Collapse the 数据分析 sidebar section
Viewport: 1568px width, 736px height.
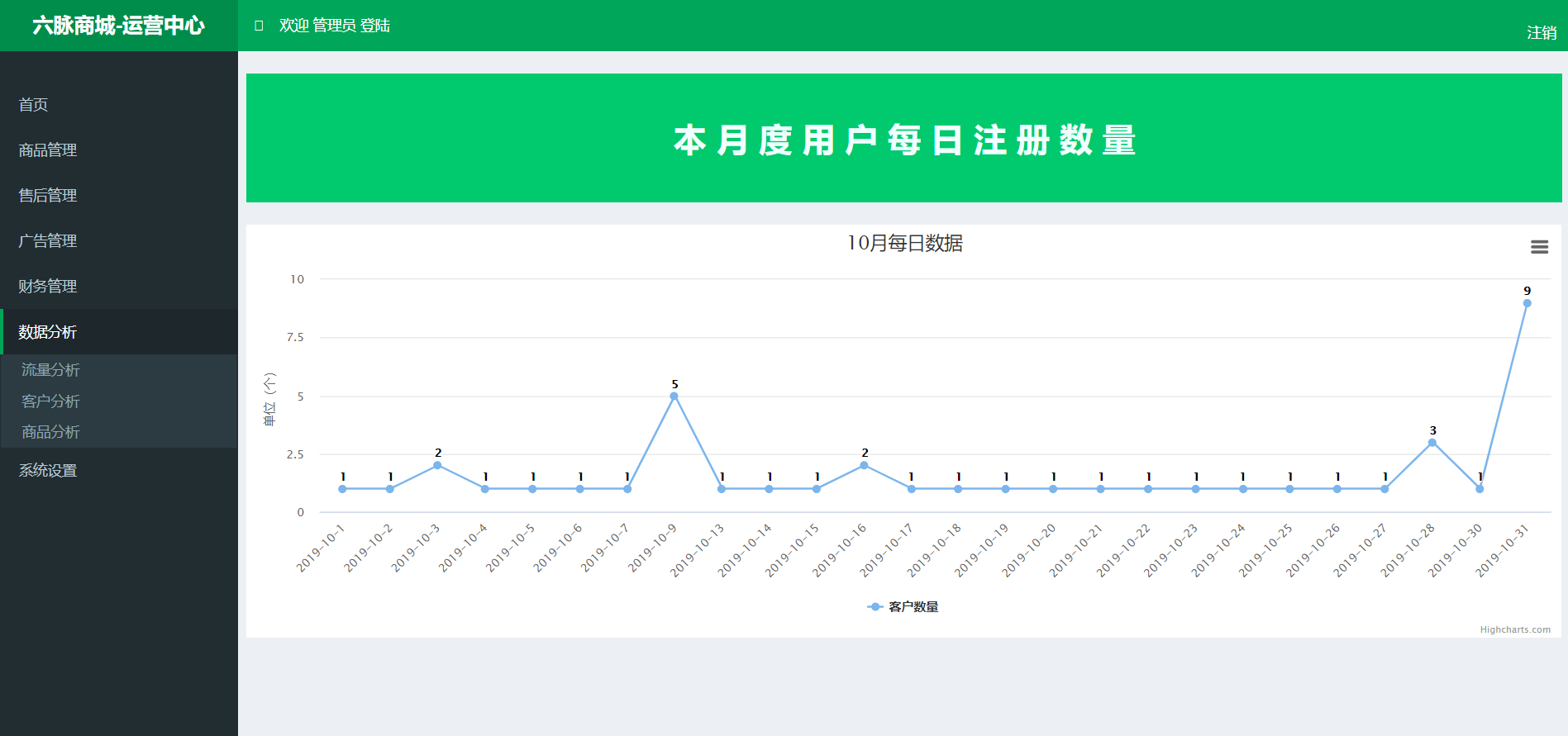48,332
